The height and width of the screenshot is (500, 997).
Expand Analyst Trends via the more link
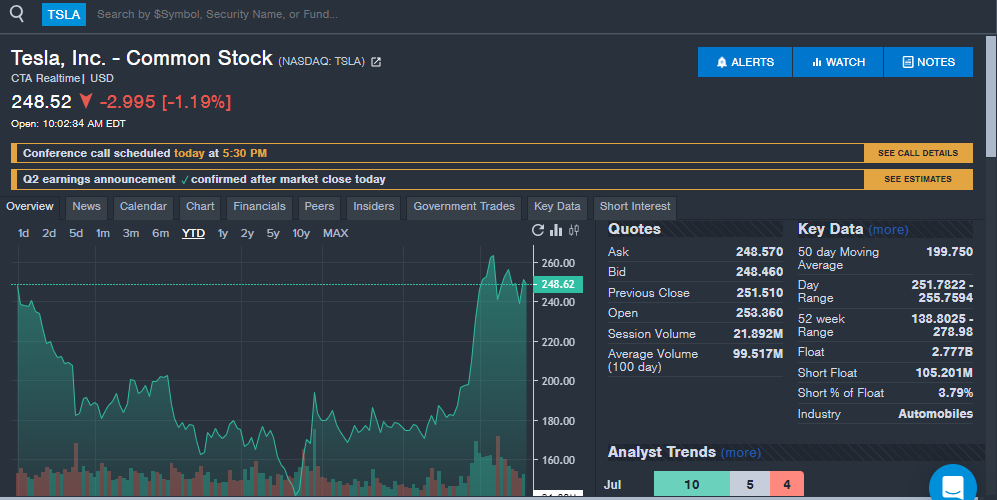[740, 453]
